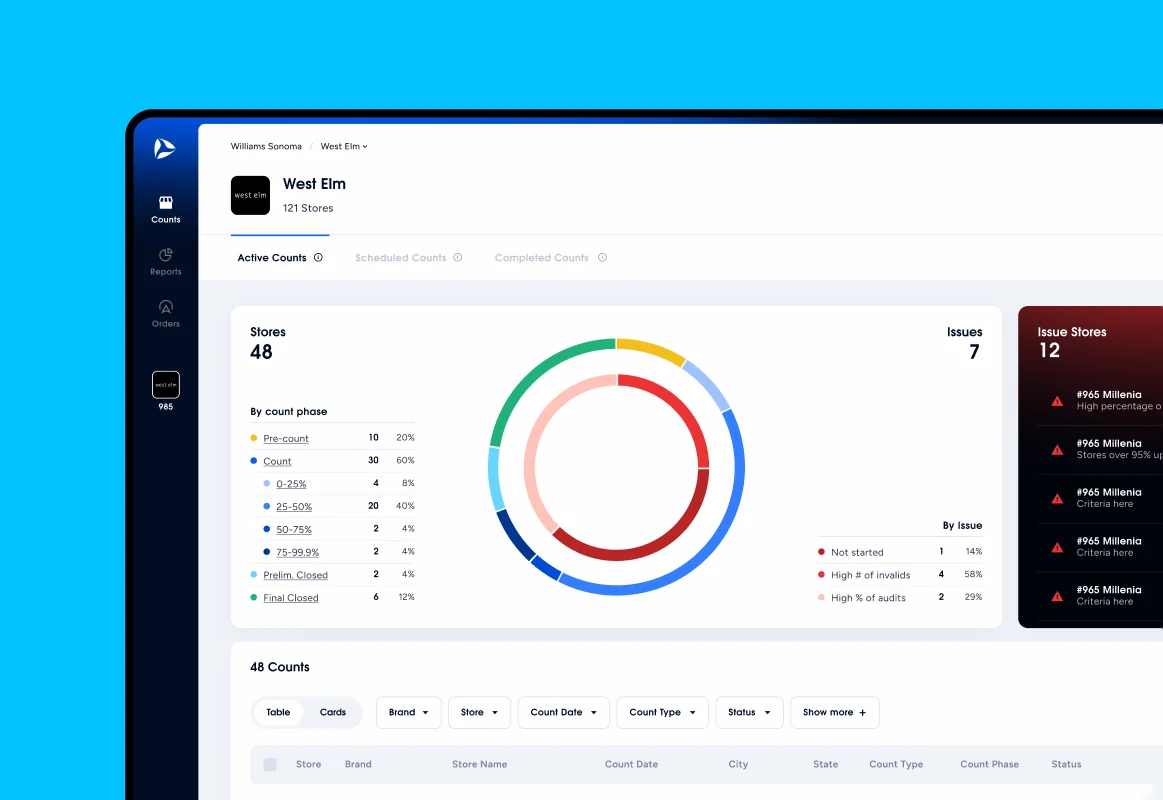The image size is (1163, 800).
Task: Open the Count Type filter dropdown
Action: pos(662,713)
